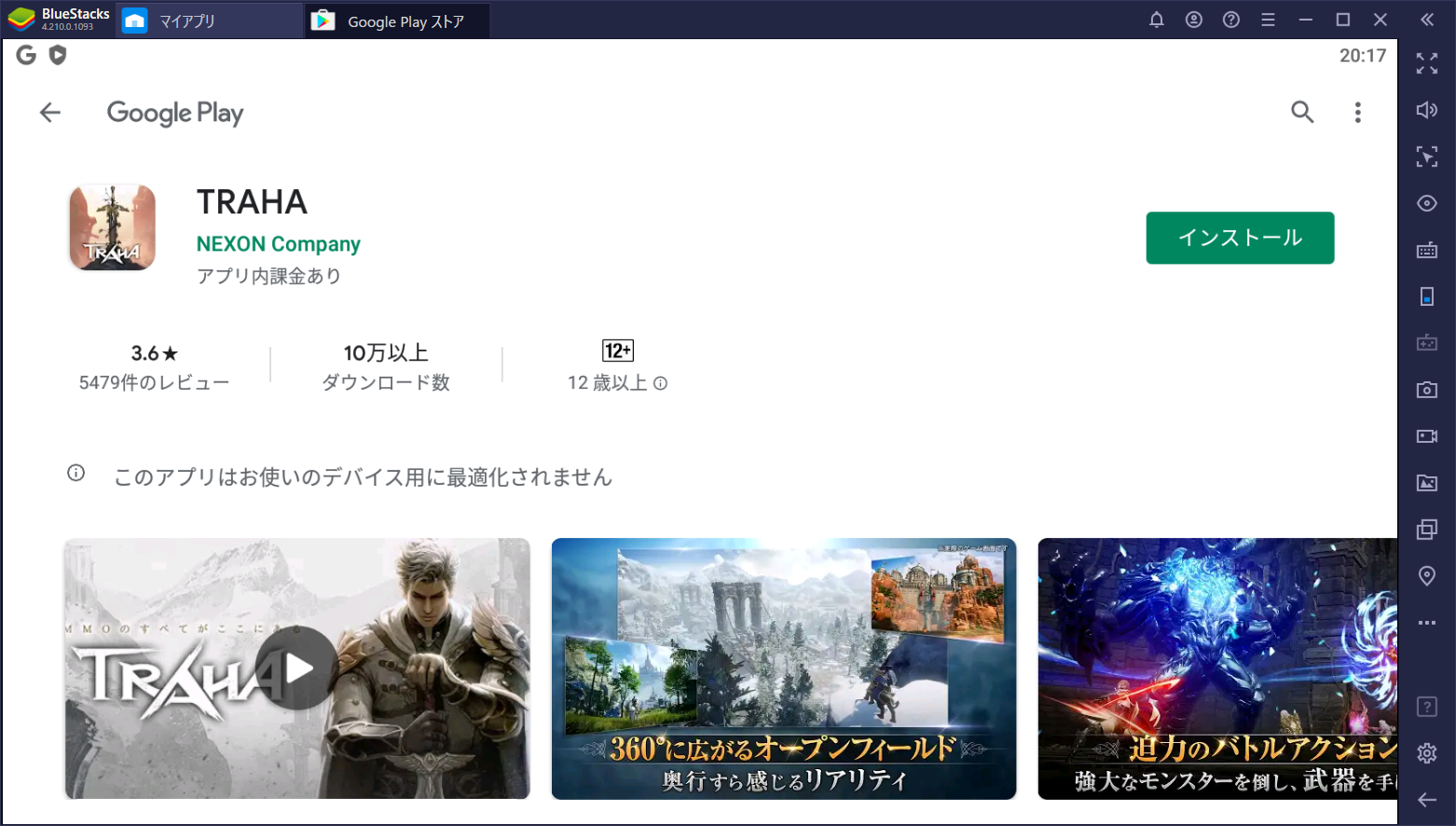Click the アプリ内課金あり label
The height and width of the screenshot is (826, 1456).
pos(268,276)
